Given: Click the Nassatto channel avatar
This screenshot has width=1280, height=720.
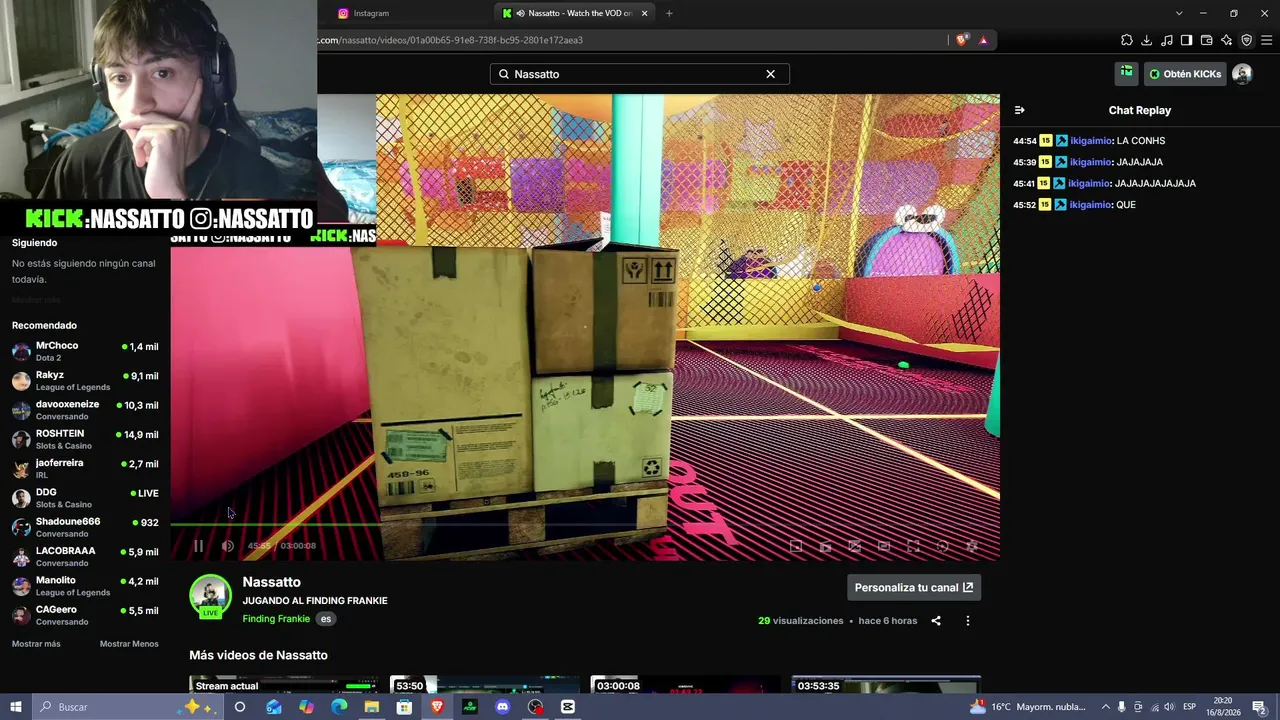Looking at the screenshot, I should coord(210,597).
